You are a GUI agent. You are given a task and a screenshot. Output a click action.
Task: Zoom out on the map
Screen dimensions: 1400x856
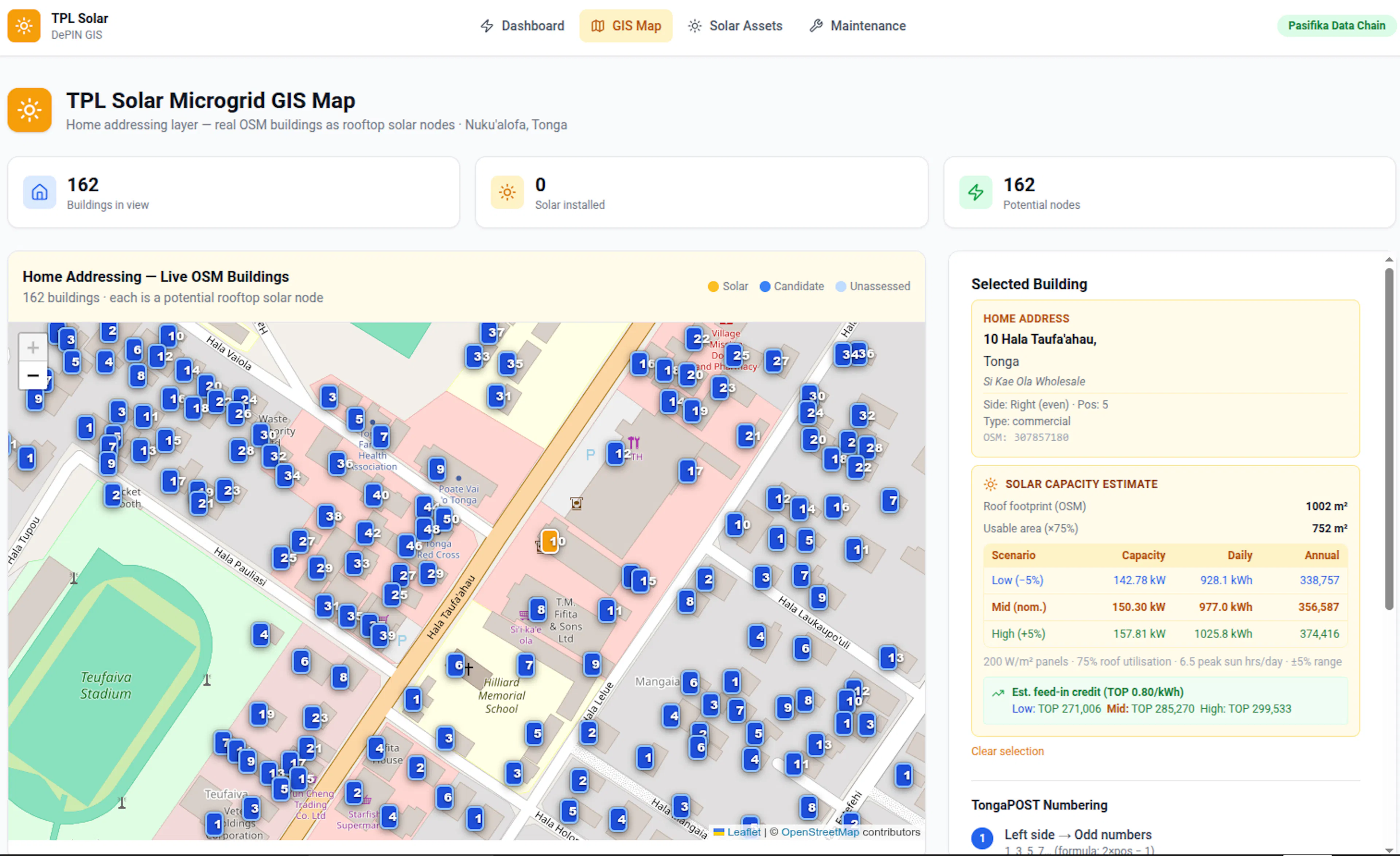(x=33, y=375)
